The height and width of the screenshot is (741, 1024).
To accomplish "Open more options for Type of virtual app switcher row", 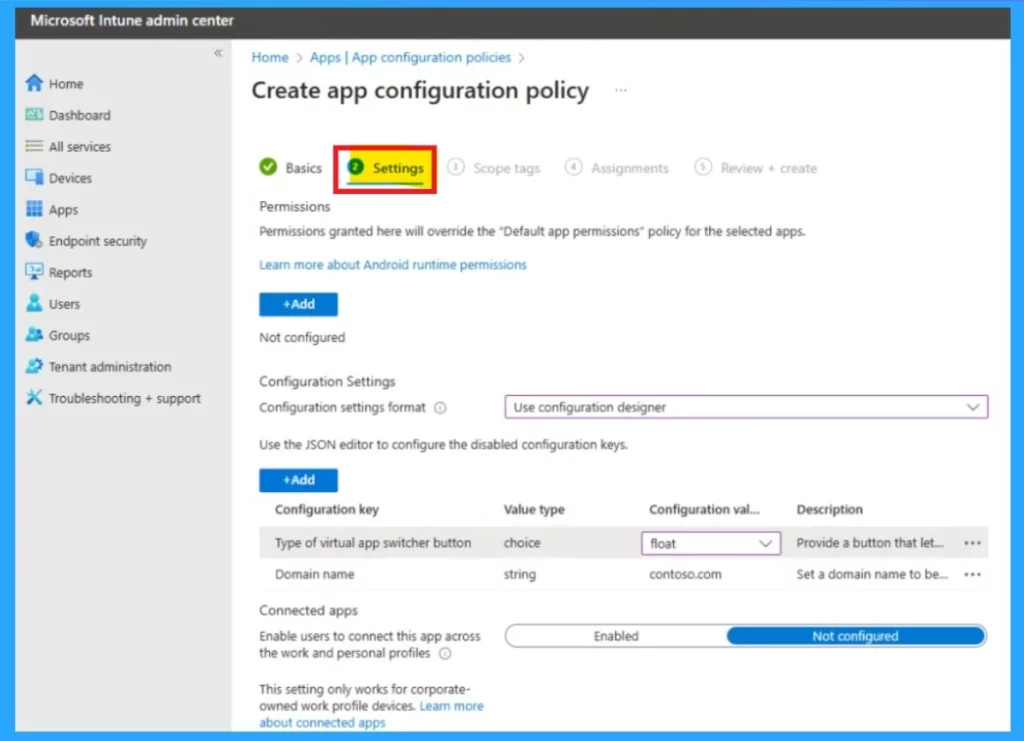I will [972, 543].
